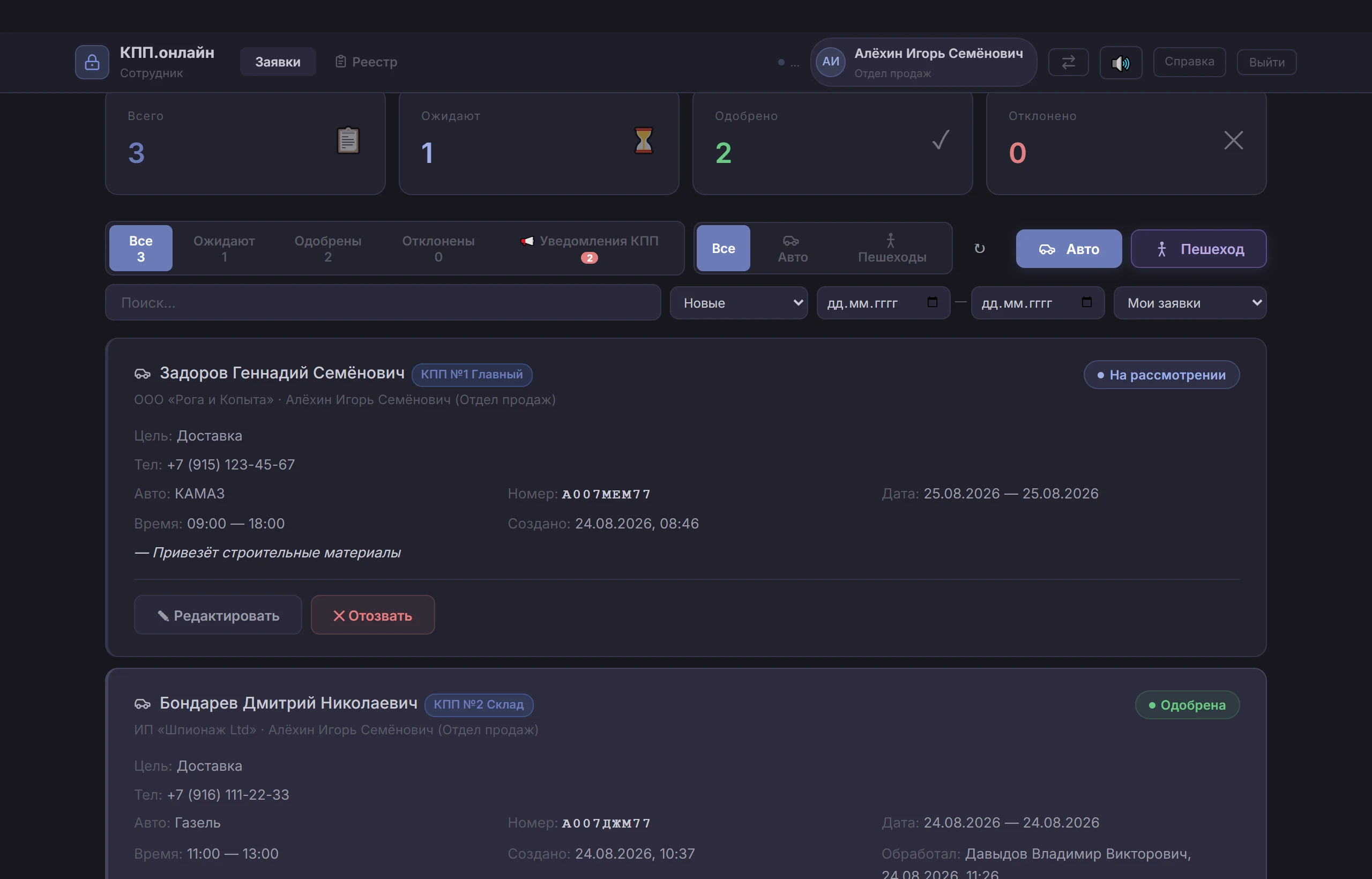1372x879 pixels.
Task: Switch to the Ожидают status tab
Action: pyautogui.click(x=223, y=248)
